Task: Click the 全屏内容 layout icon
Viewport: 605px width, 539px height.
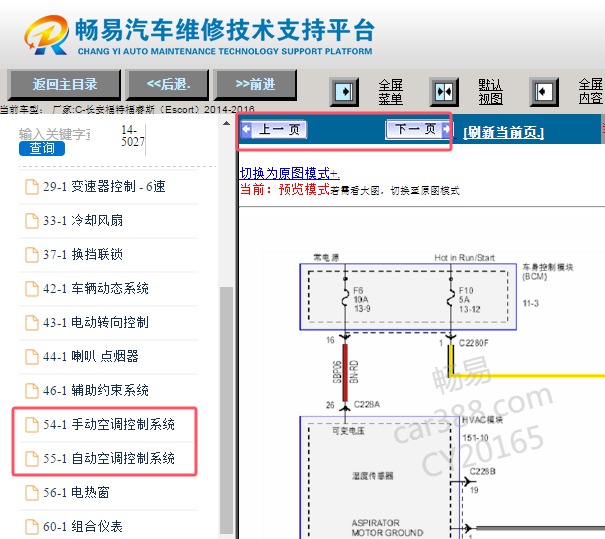Action: [x=544, y=92]
